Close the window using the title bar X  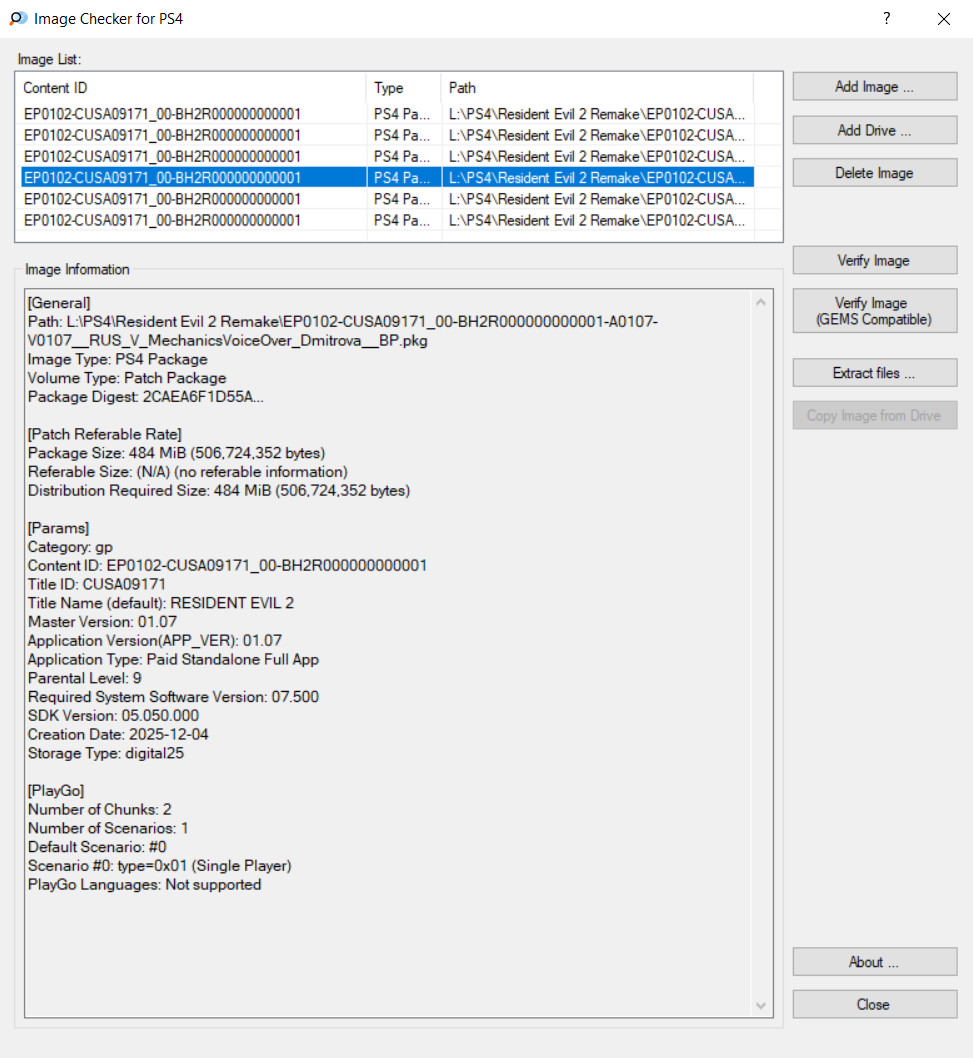click(x=943, y=19)
